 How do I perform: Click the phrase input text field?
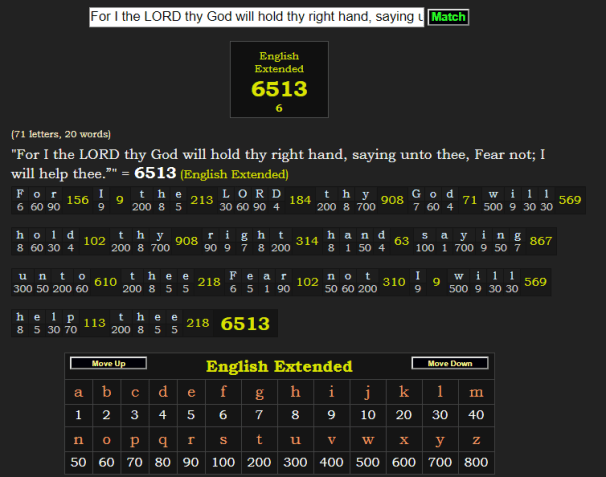click(256, 17)
